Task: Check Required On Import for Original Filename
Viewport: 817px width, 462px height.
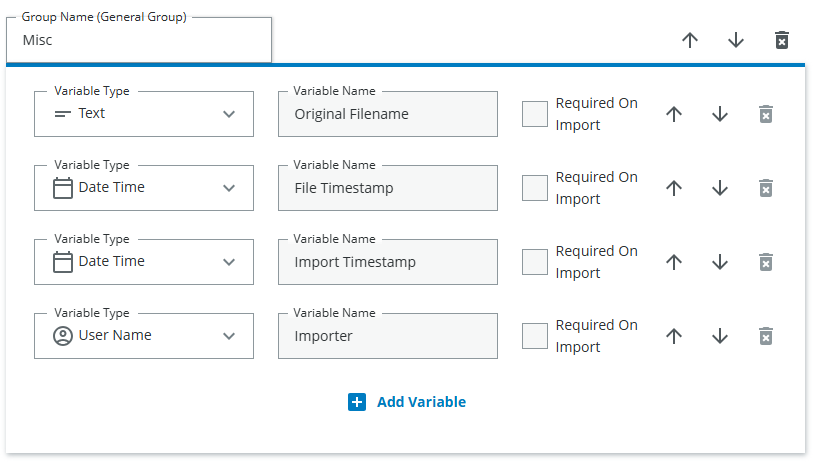Action: 535,114
